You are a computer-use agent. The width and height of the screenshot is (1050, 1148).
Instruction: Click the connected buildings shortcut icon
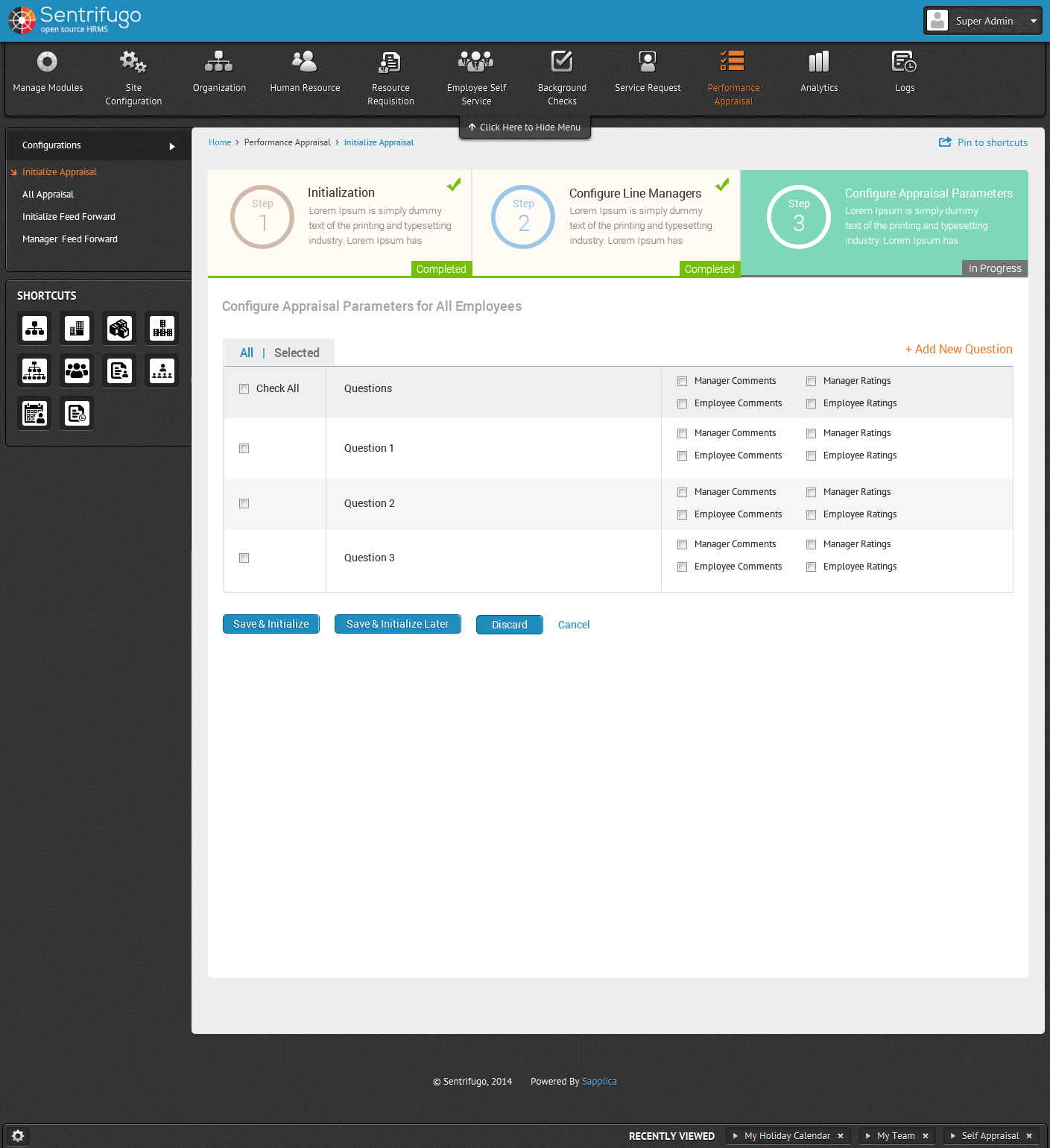(162, 328)
